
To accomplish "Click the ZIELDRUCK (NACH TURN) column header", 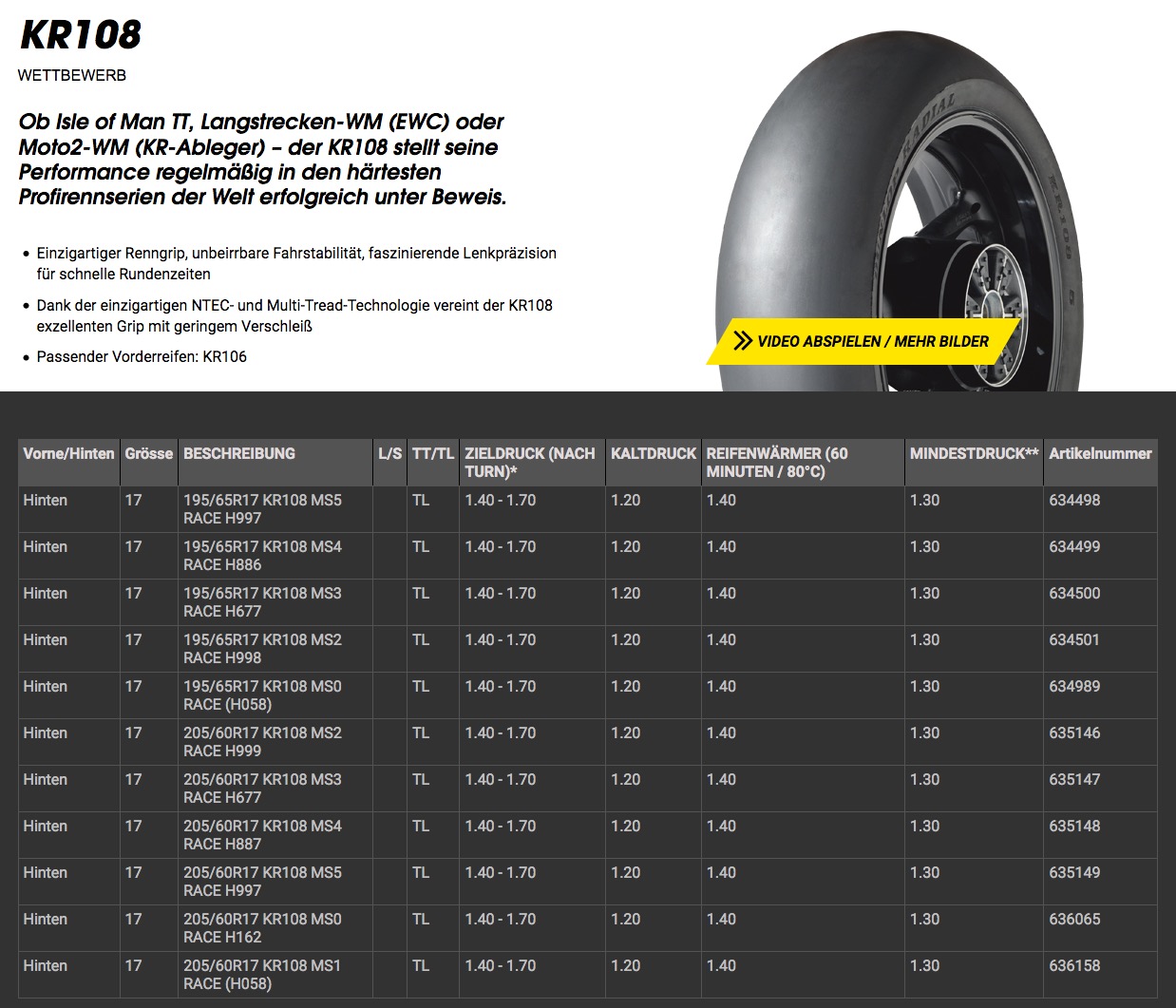I will (530, 462).
